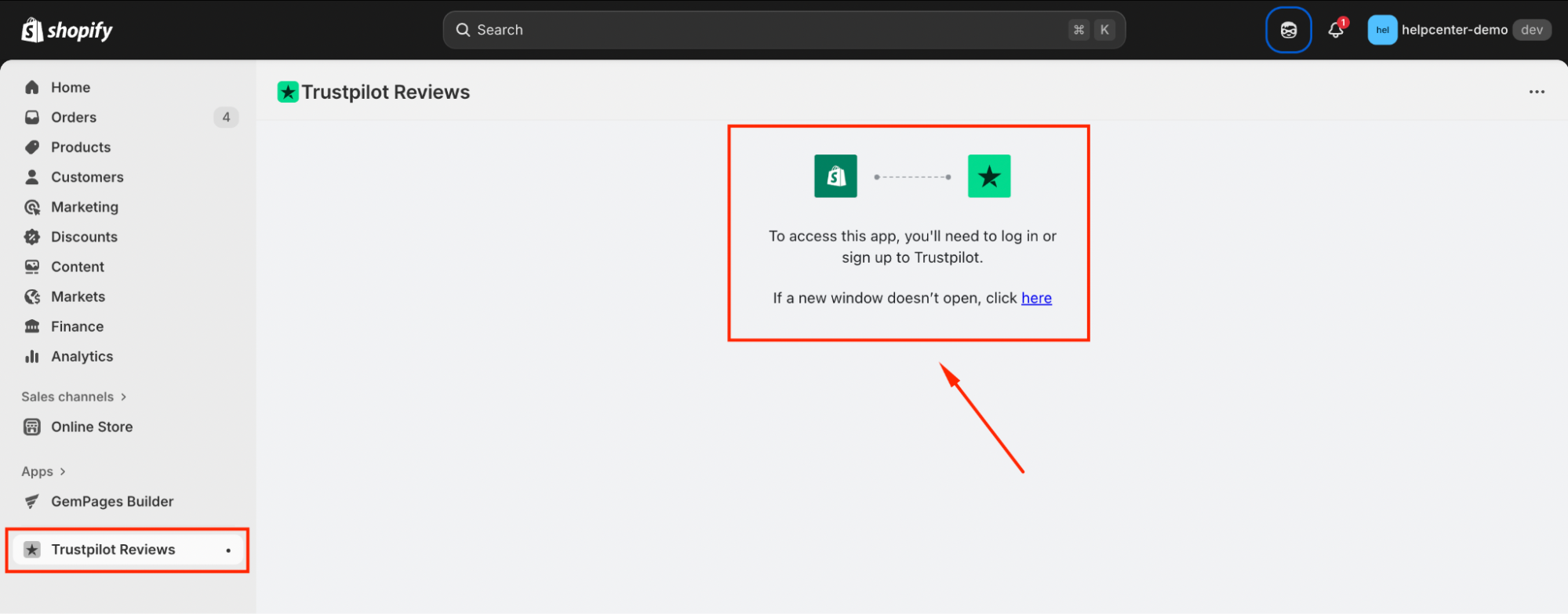Click the Shopify bag icon in card
Screen dimensions: 1568x614
tap(835, 176)
